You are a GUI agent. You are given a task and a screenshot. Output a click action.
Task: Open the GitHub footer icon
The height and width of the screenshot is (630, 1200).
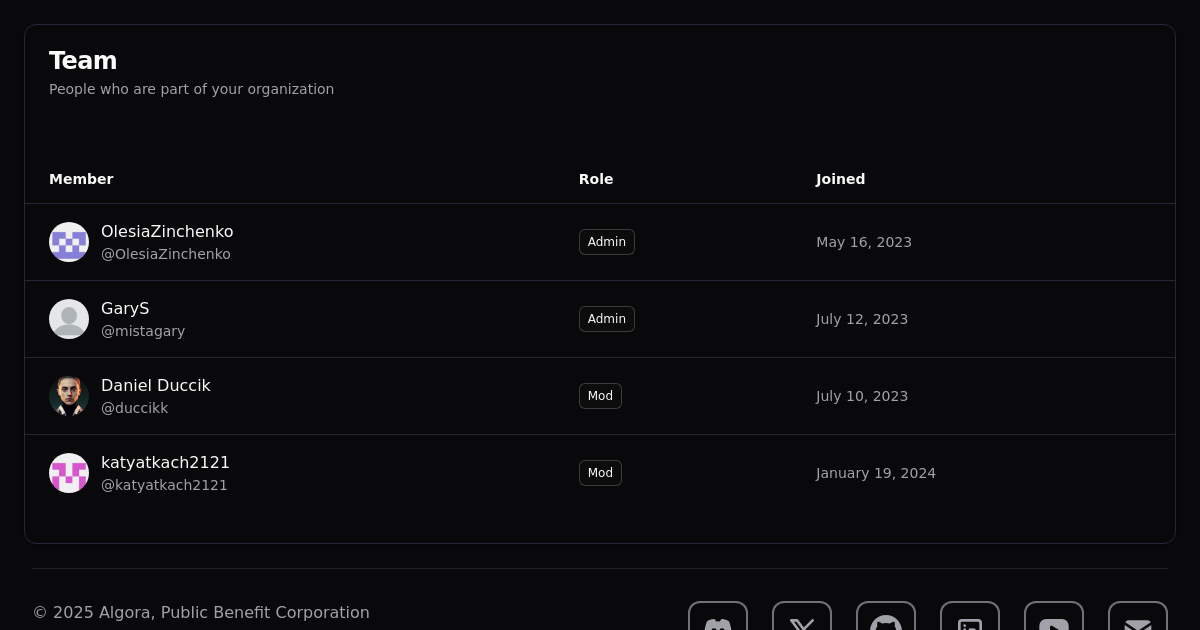point(886,620)
